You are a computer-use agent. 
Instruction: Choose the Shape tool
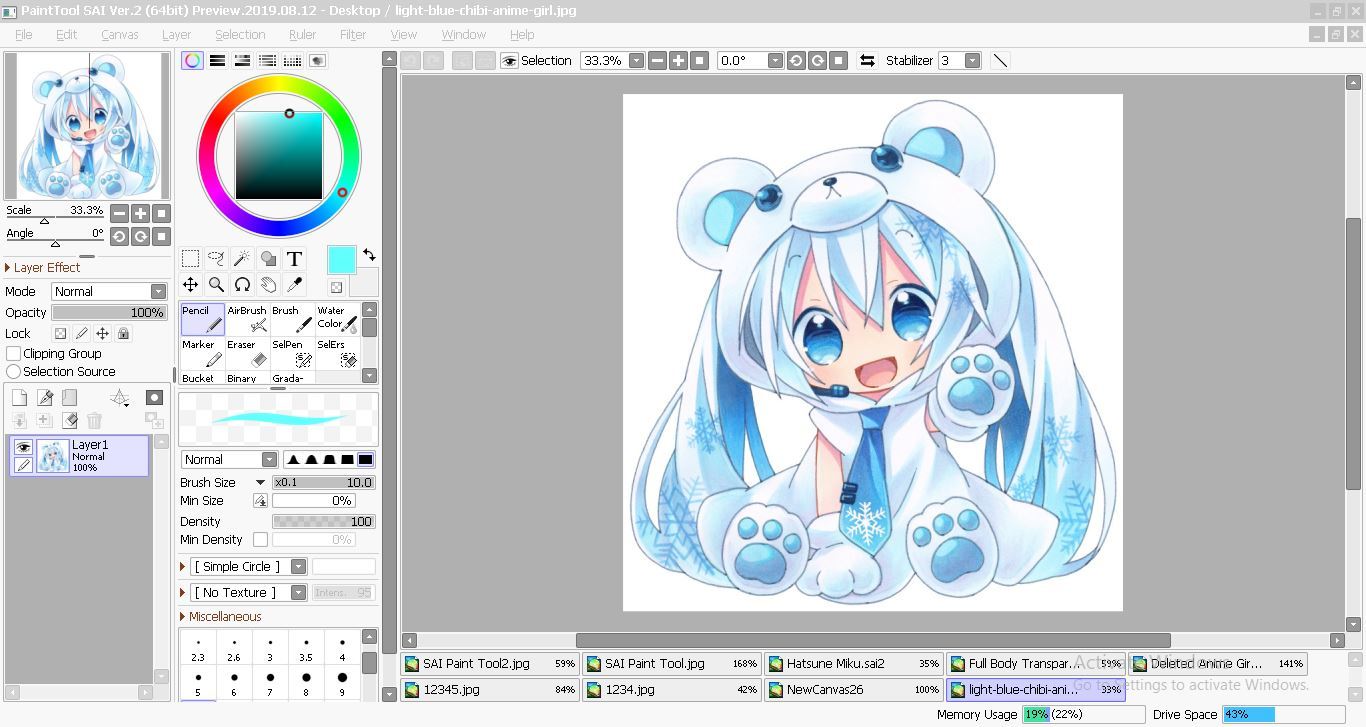tap(268, 259)
